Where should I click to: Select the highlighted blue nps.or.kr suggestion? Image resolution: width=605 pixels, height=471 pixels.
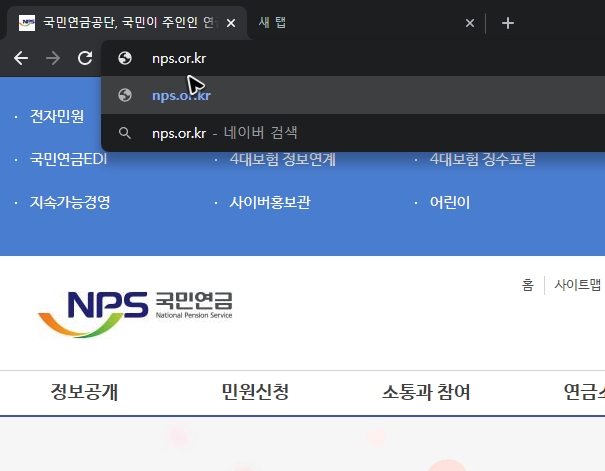[353, 95]
